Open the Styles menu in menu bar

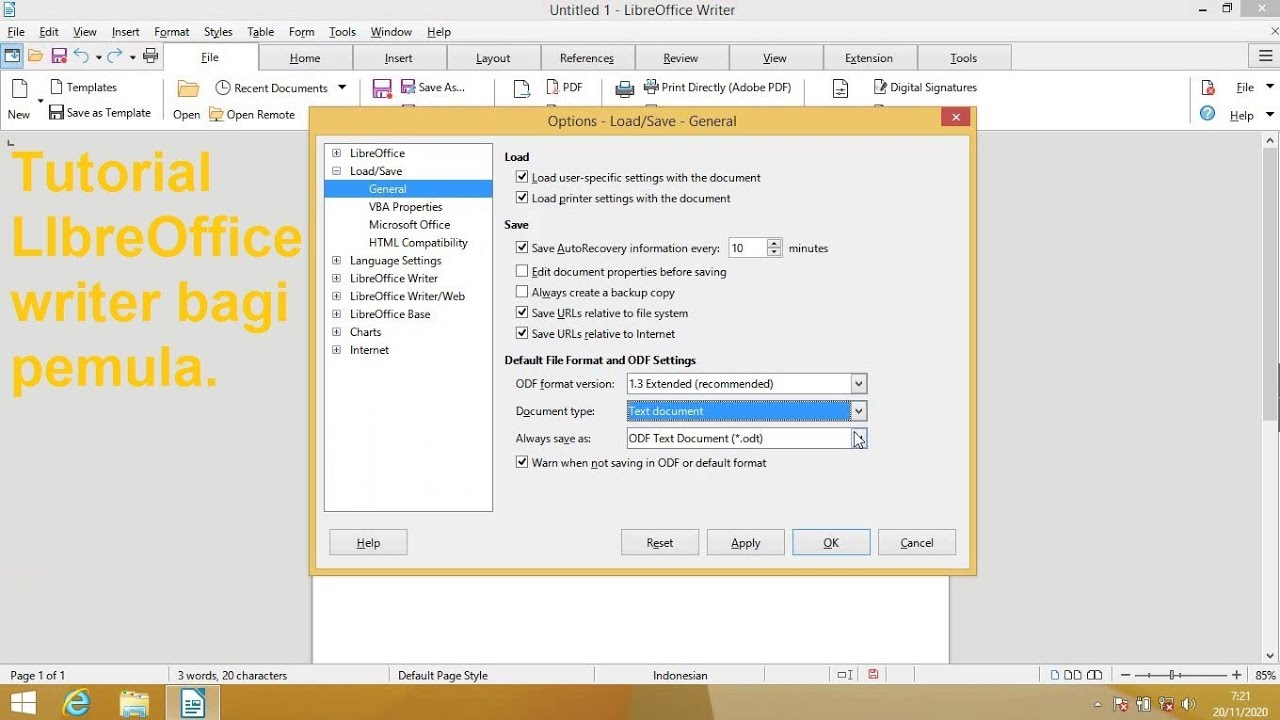218,32
